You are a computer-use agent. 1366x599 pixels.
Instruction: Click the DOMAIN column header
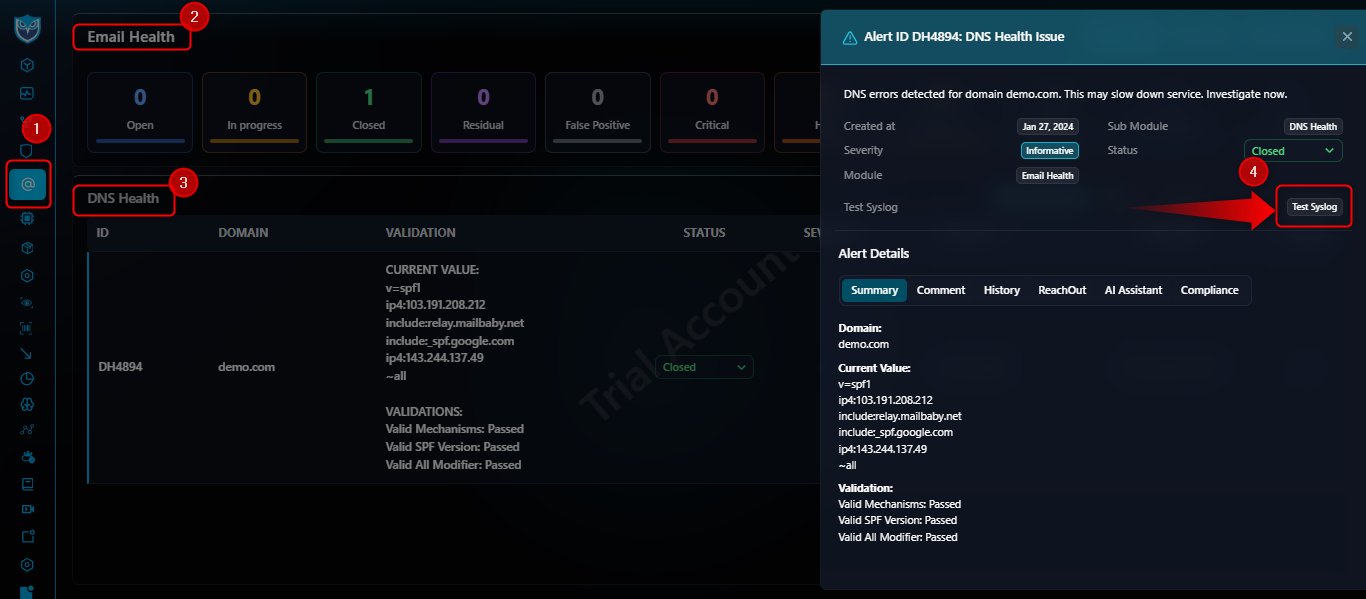click(x=243, y=232)
